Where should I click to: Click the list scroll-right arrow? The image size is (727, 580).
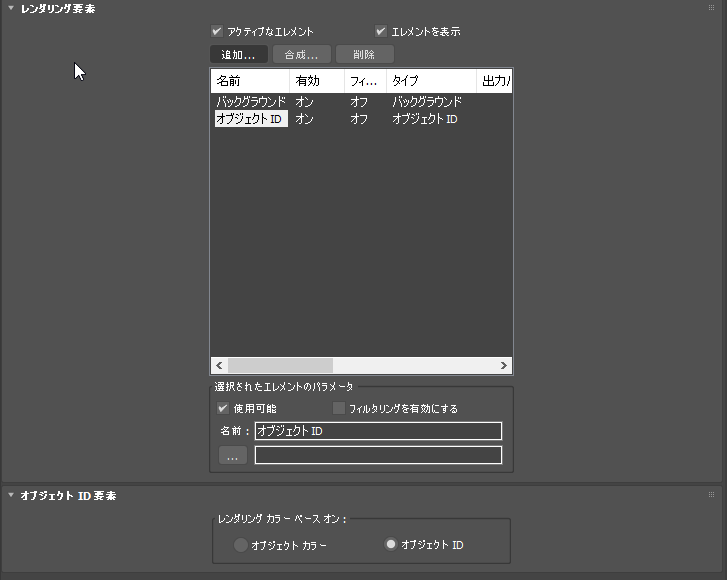[504, 365]
